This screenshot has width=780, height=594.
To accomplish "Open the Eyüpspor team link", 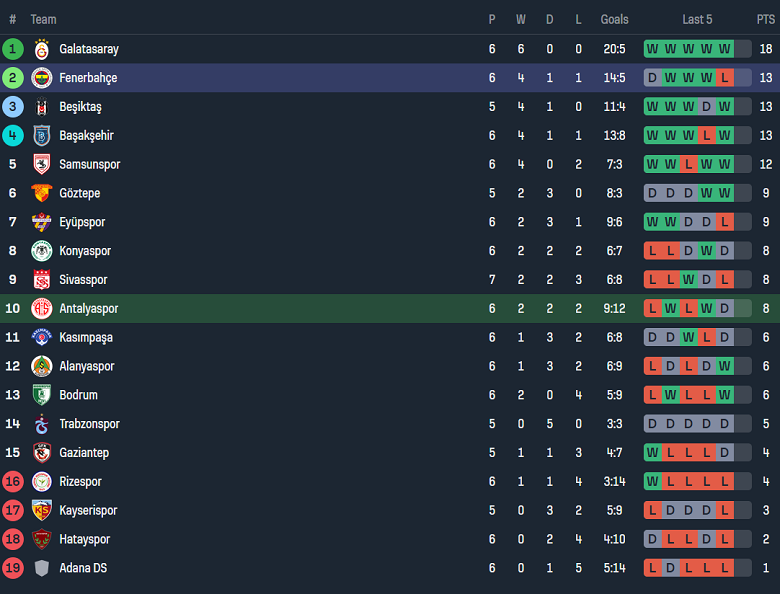I will pos(82,222).
